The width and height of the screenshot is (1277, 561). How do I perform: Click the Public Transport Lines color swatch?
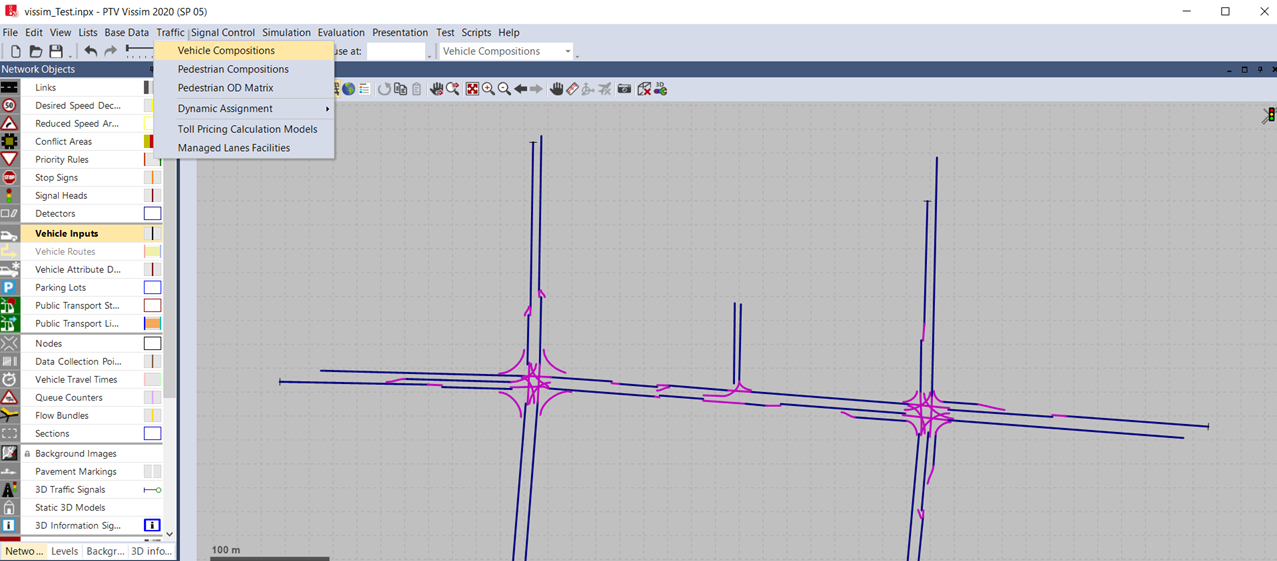(x=152, y=324)
